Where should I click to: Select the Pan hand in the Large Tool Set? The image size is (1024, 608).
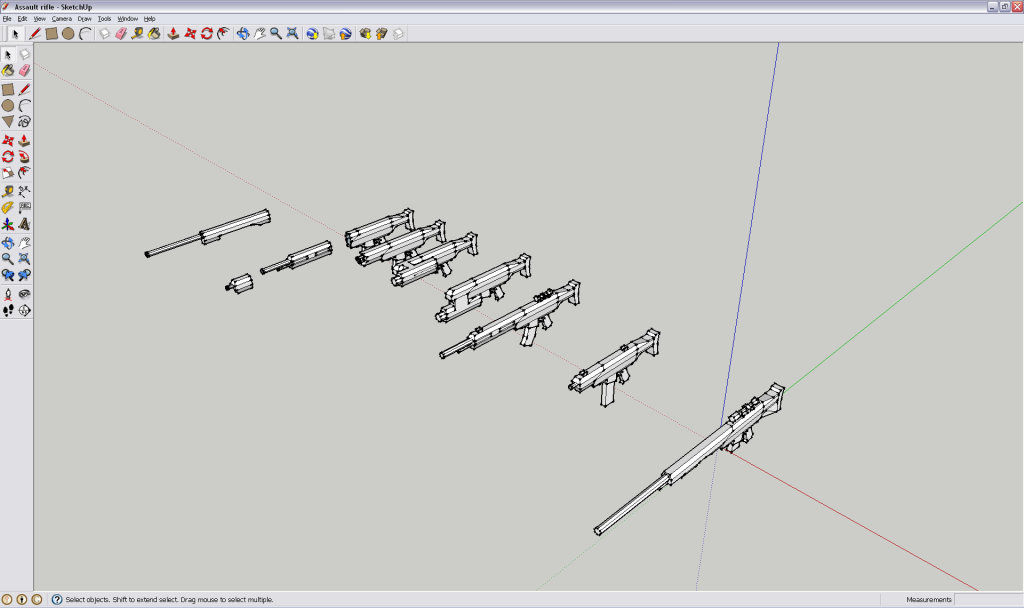click(24, 243)
